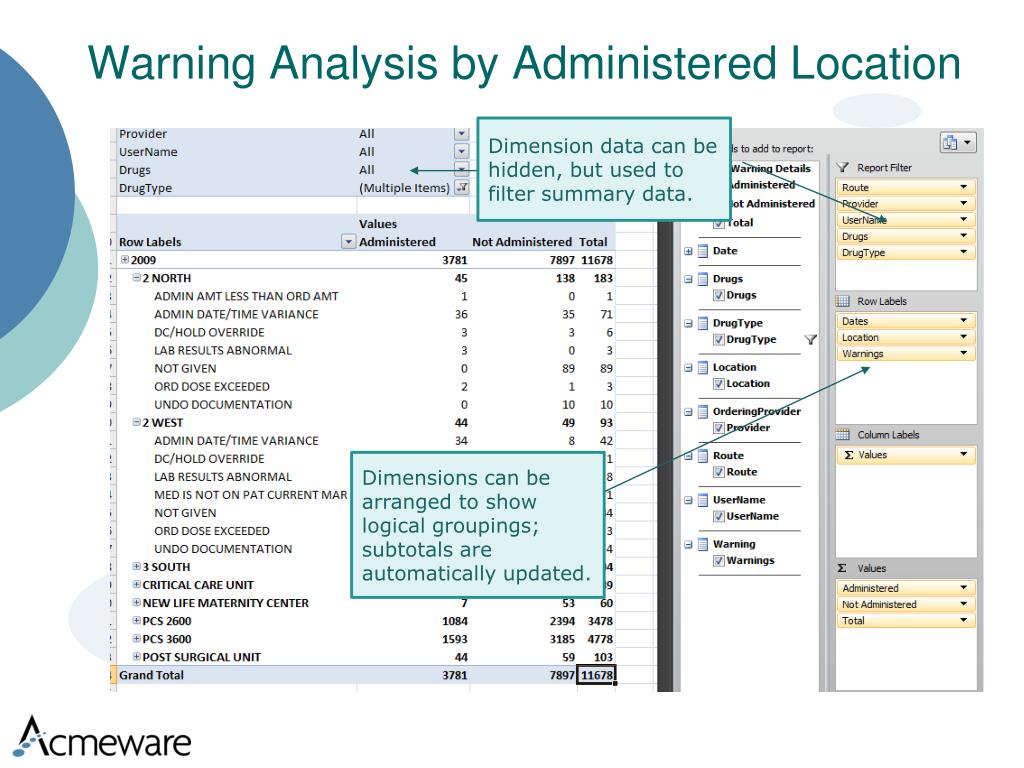Uncheck the Route field checkbox

719,472
